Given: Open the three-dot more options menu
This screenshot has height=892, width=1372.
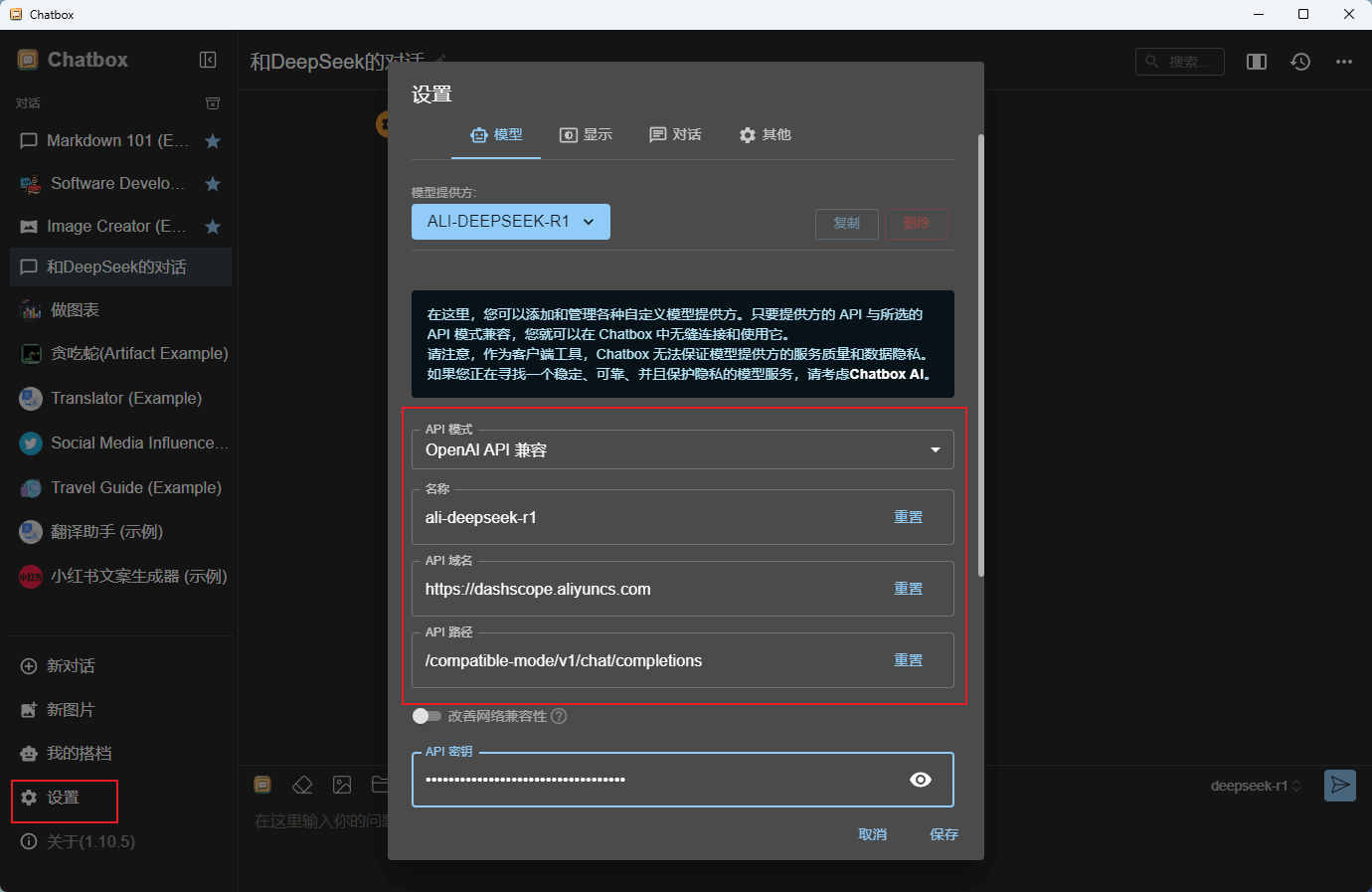Looking at the screenshot, I should (x=1344, y=62).
